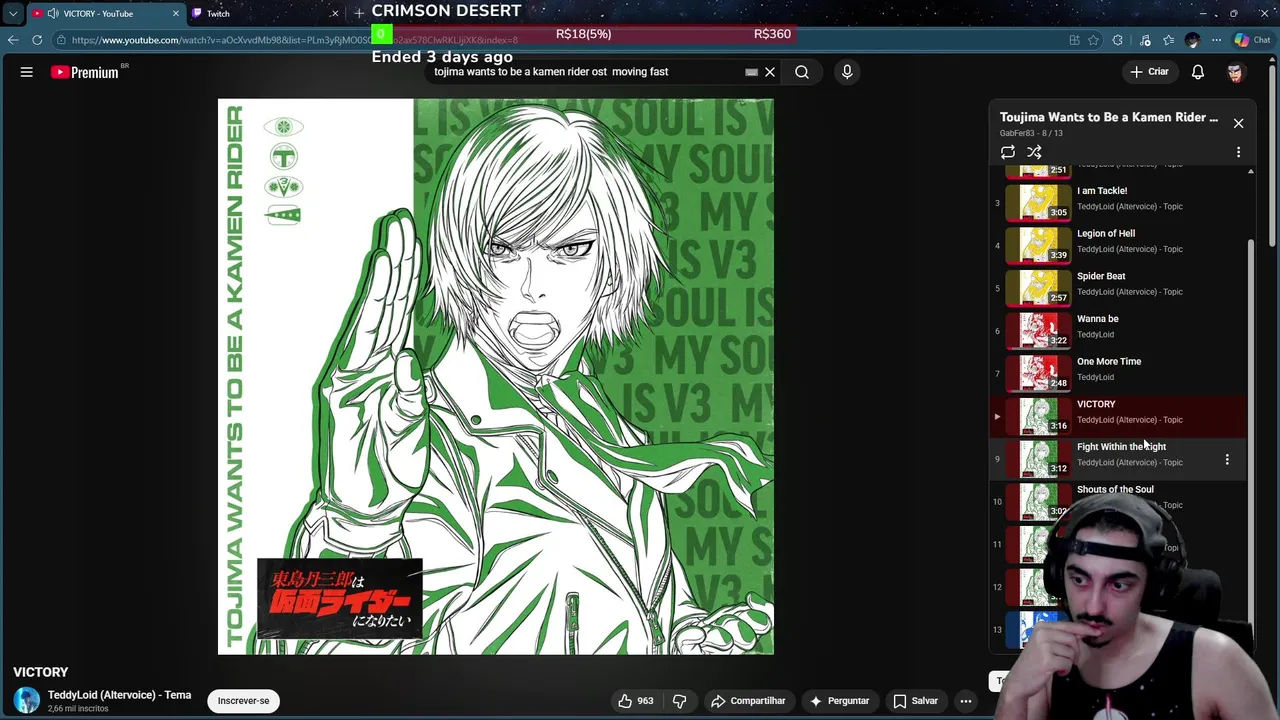Toggle playlist shuffle
The width and height of the screenshot is (1280, 720).
(1034, 152)
